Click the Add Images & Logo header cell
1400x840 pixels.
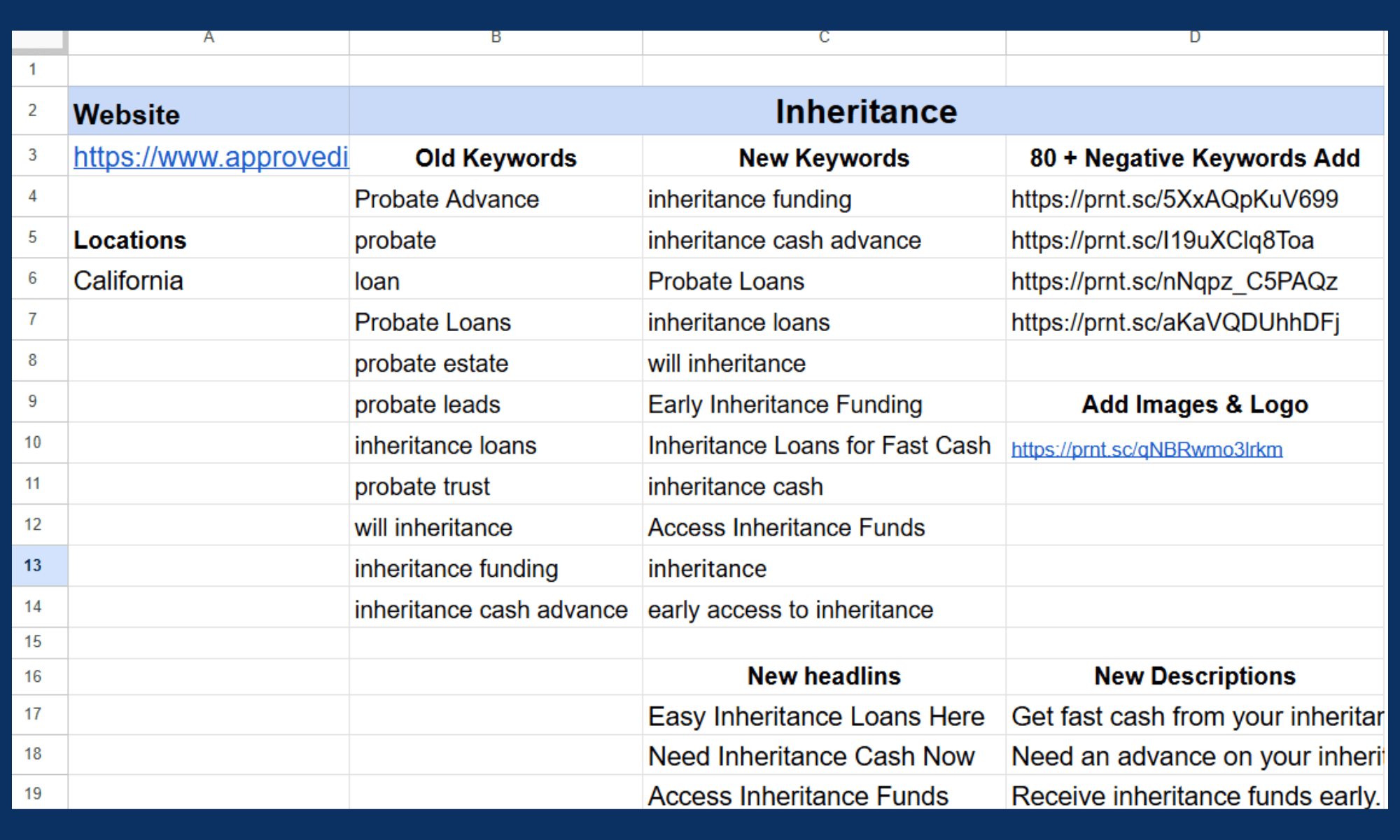coord(1195,402)
